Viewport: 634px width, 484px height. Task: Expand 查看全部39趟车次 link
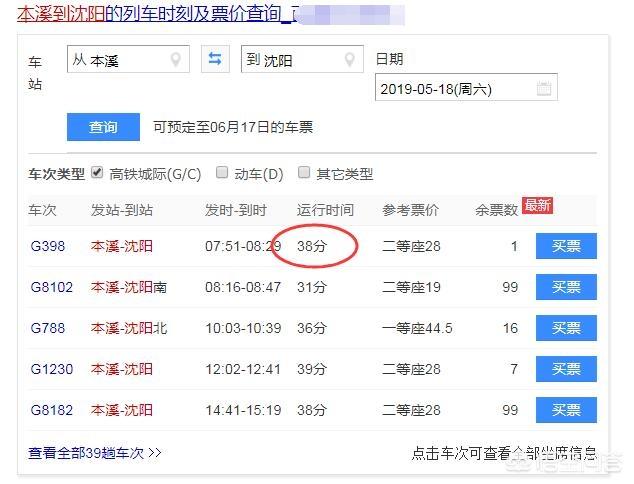(95, 453)
